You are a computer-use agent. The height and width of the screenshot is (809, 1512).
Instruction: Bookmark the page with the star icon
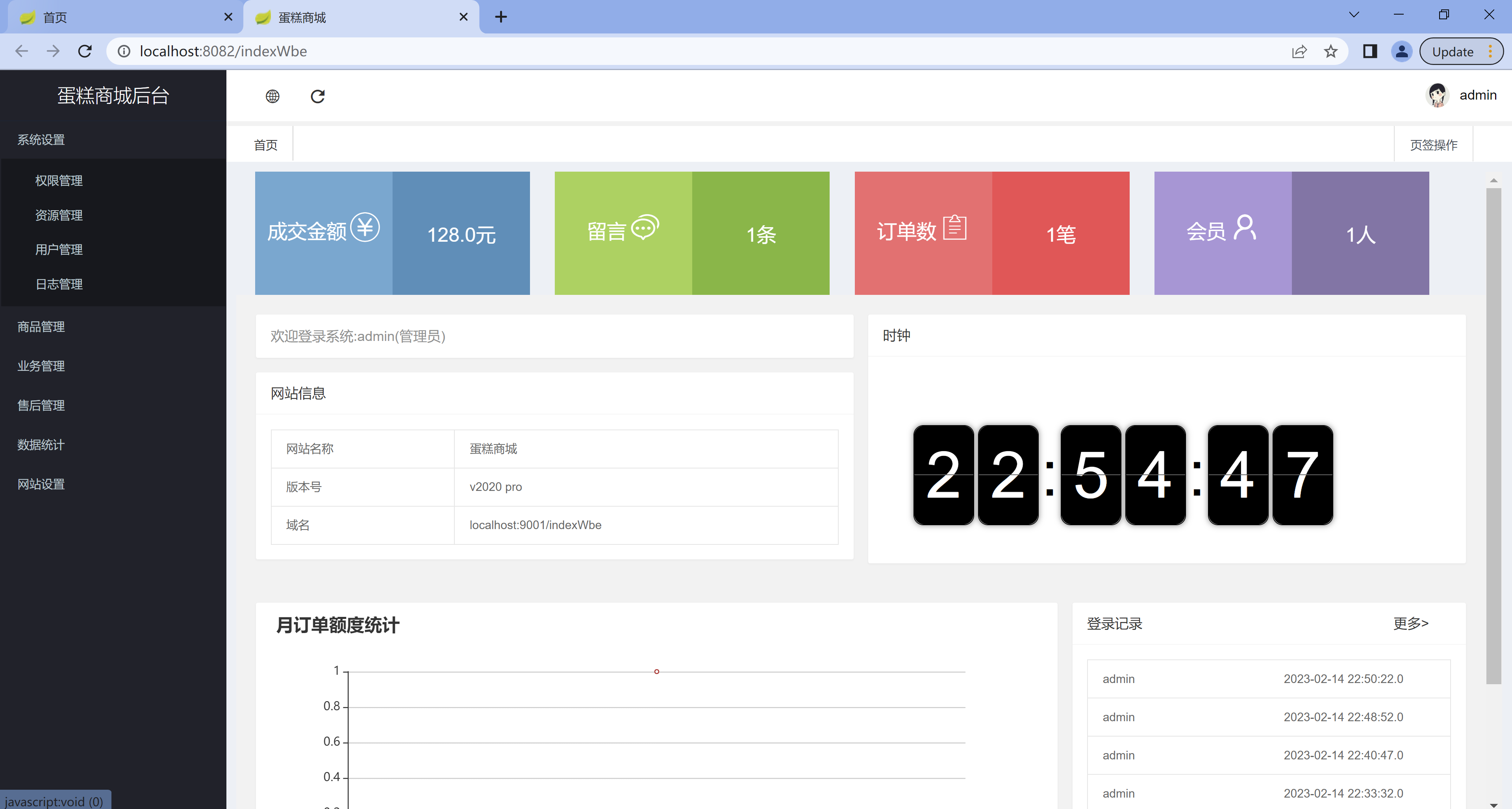(1330, 52)
